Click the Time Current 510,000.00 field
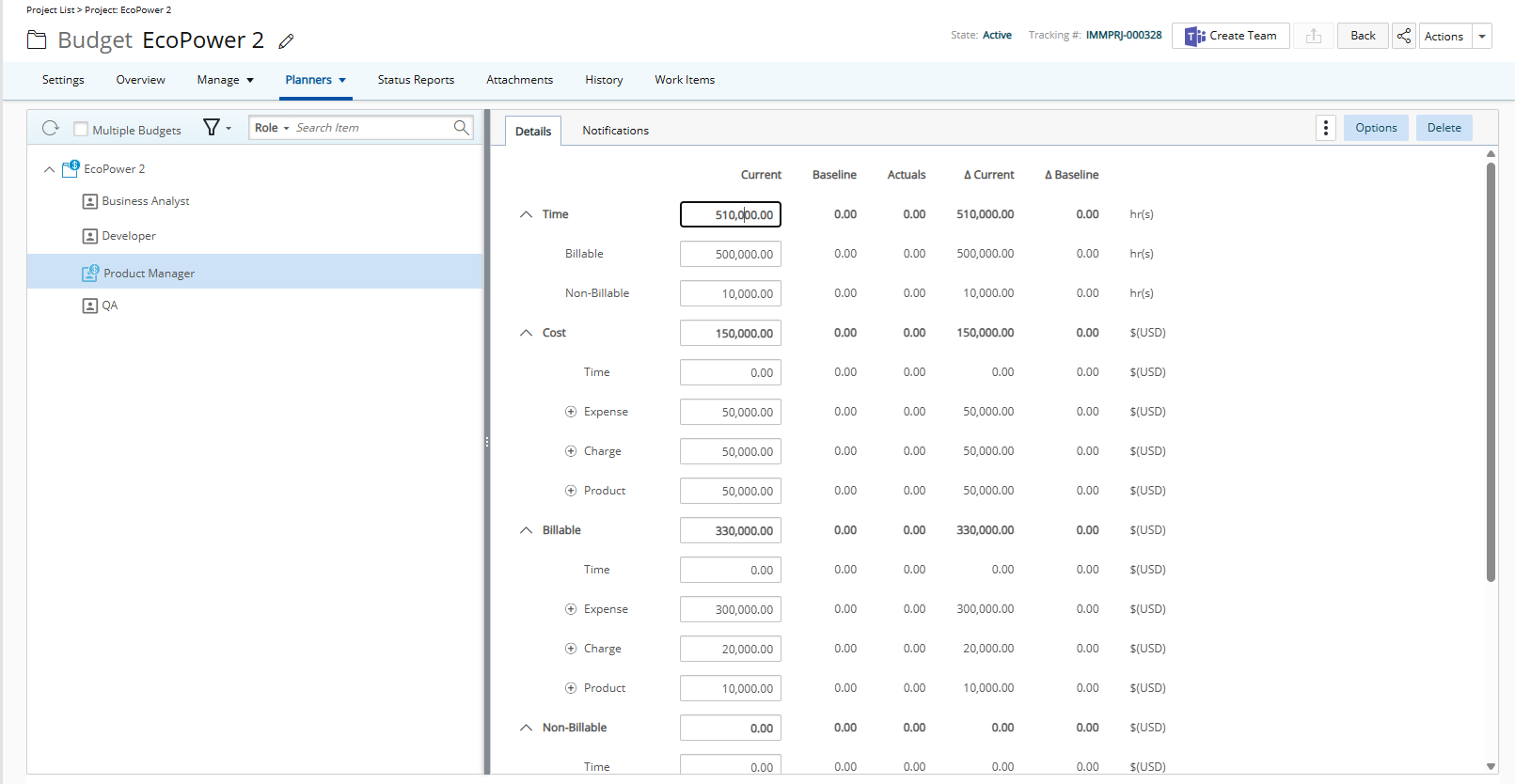The image size is (1515, 784). [x=731, y=214]
